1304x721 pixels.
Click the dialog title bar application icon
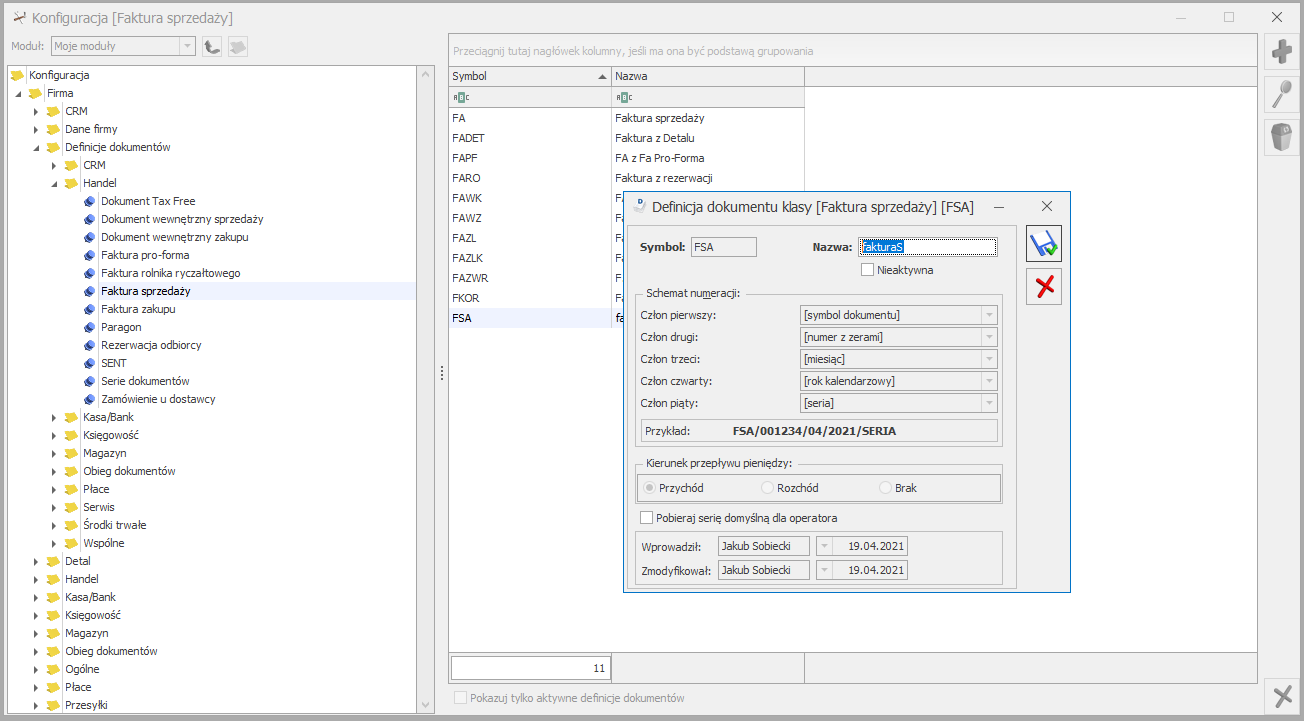640,206
